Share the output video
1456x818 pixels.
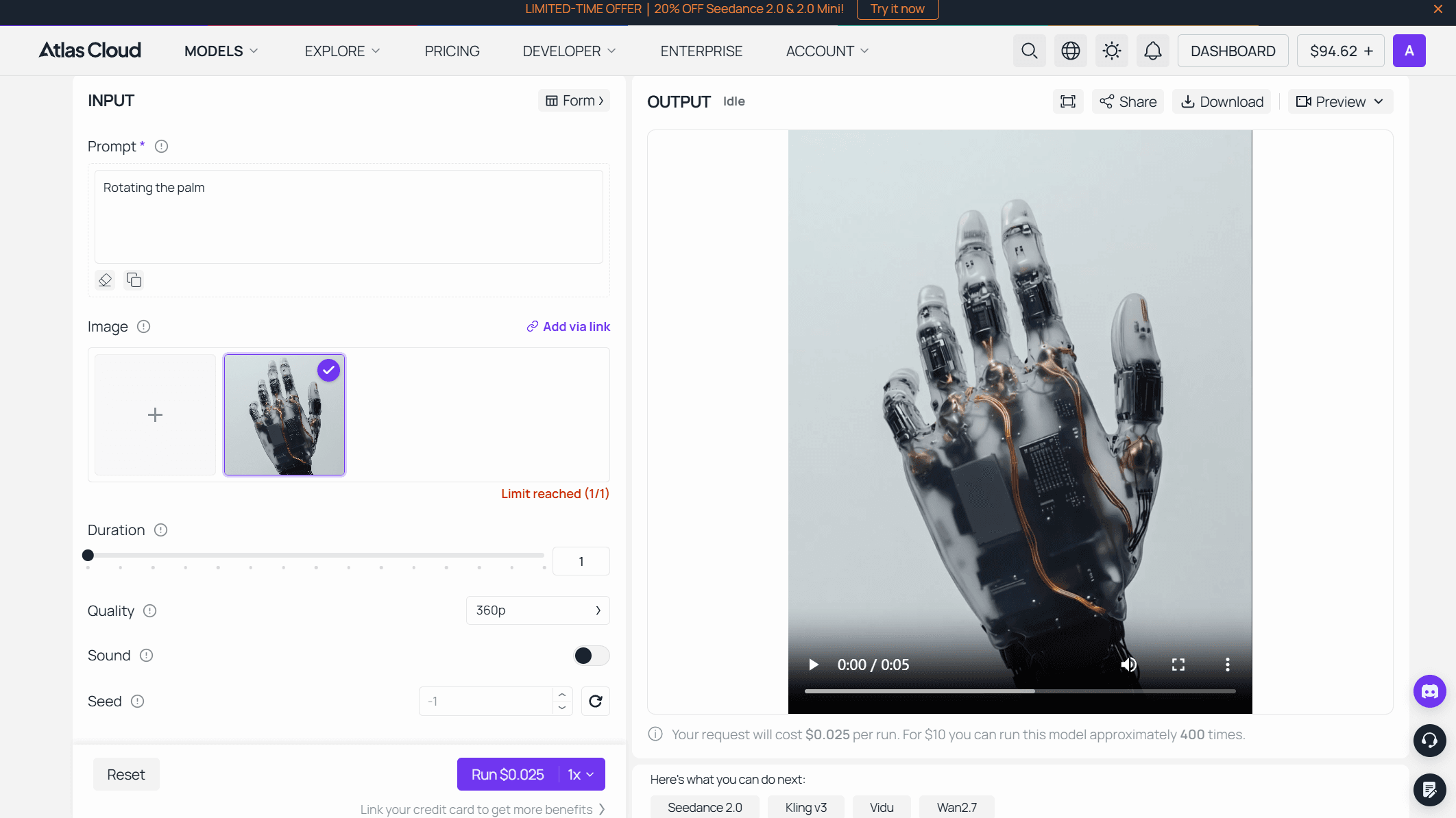[x=1128, y=101]
